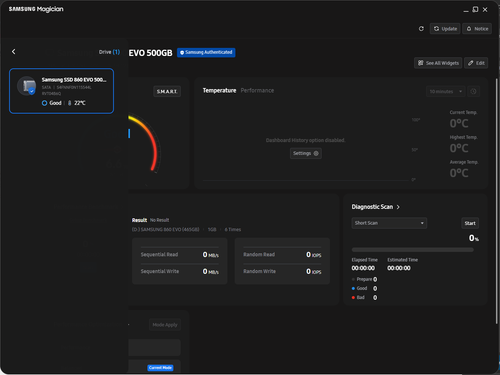Image resolution: width=500 pixels, height=375 pixels.
Task: Open See All Widgets
Action: (438, 63)
